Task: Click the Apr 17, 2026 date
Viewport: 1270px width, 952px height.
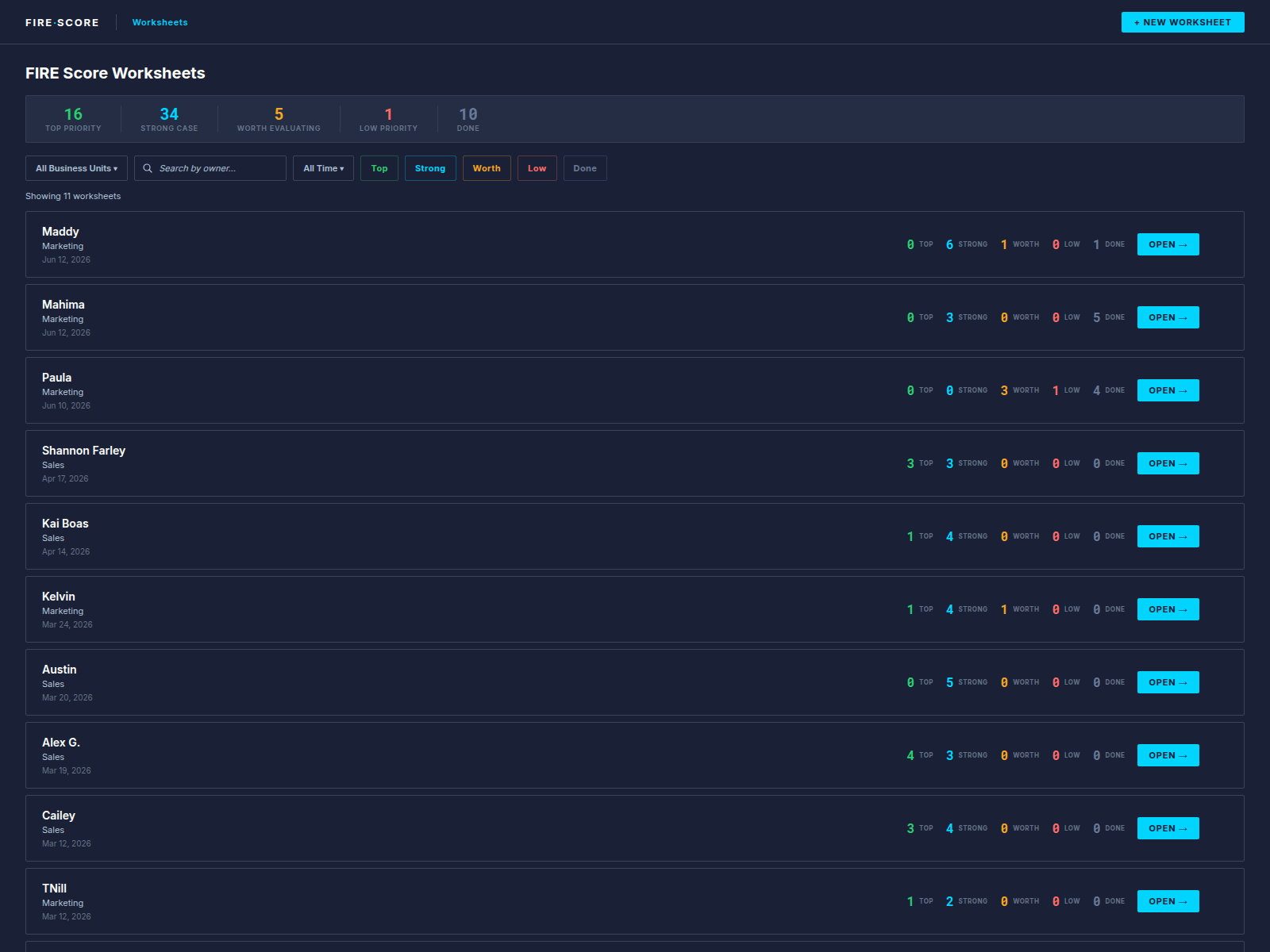Action: (65, 478)
